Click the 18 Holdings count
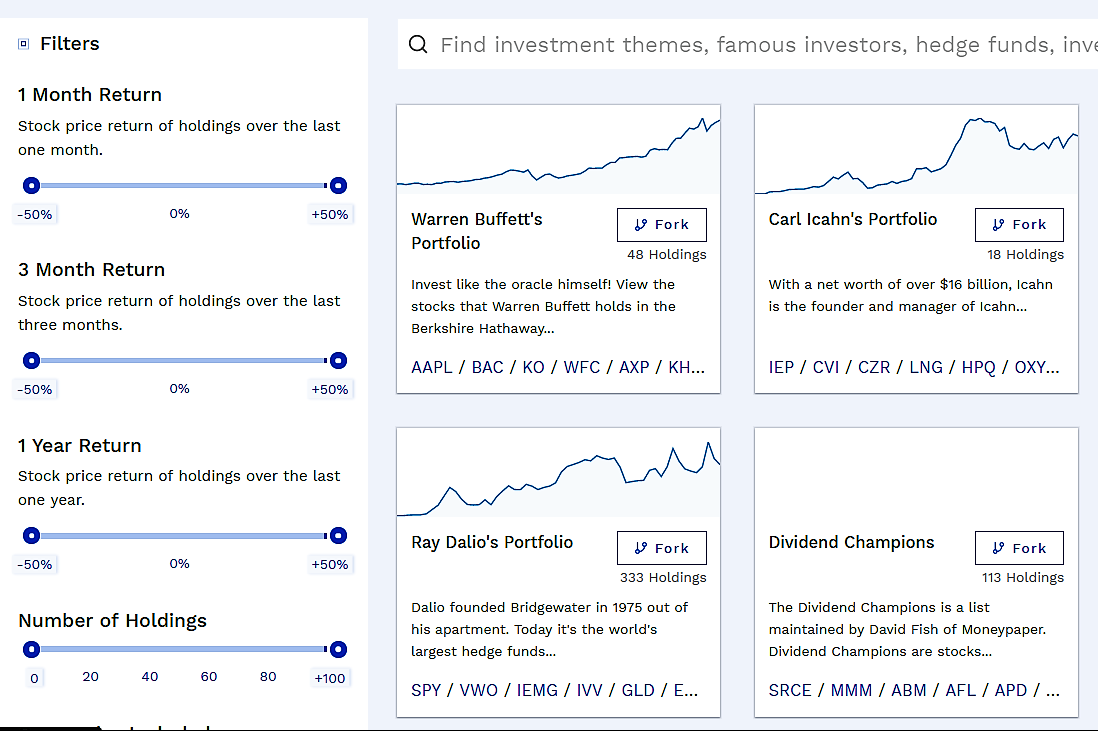Screen dimensions: 1098x731 (1025, 255)
